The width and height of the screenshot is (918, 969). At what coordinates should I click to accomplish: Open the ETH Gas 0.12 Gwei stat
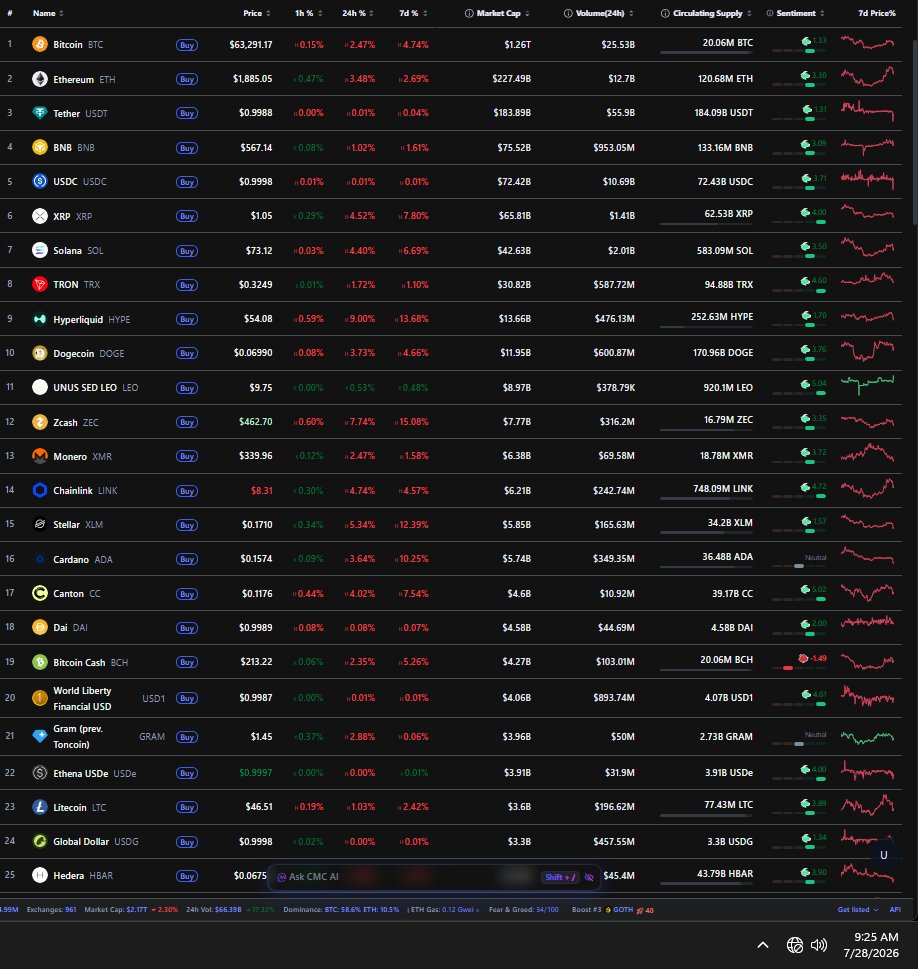click(444, 910)
